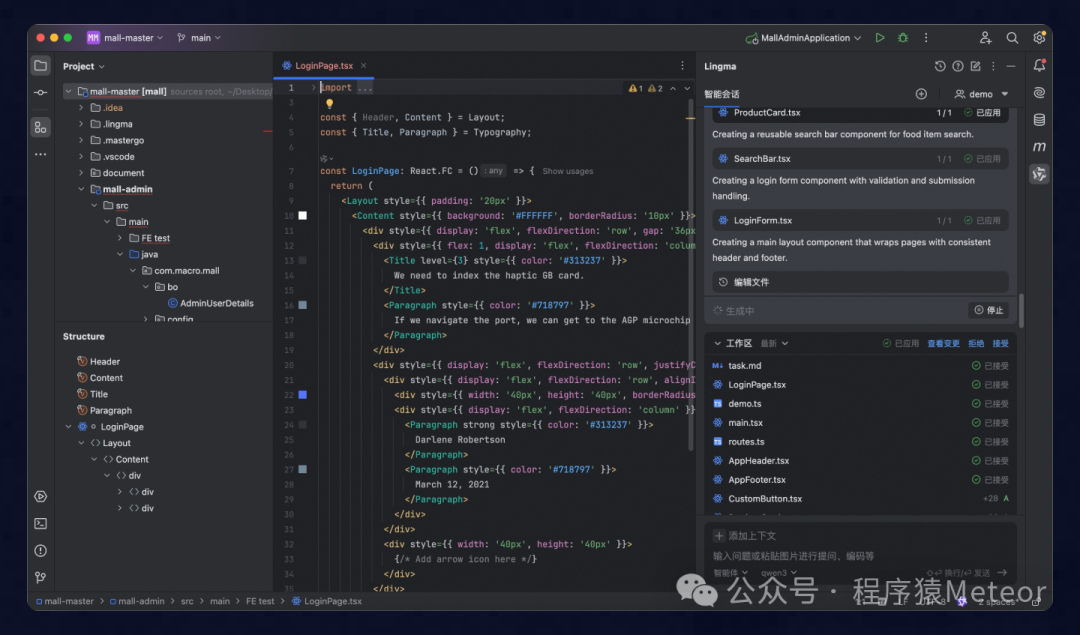The height and width of the screenshot is (635, 1080).
Task: Click the 查看变更 view changes link
Action: tap(943, 343)
